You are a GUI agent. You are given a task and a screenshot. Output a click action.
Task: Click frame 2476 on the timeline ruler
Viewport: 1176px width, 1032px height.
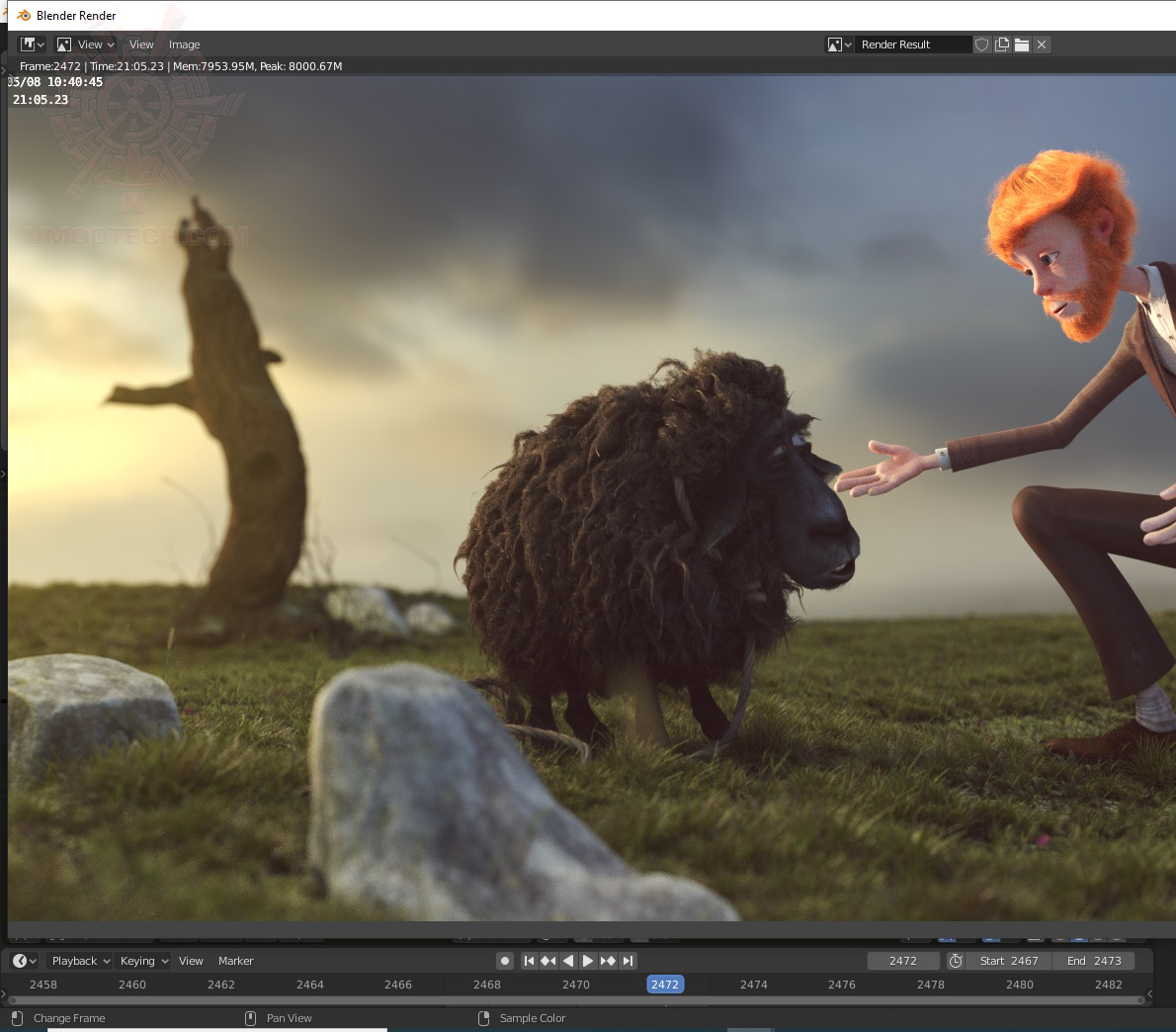(842, 985)
